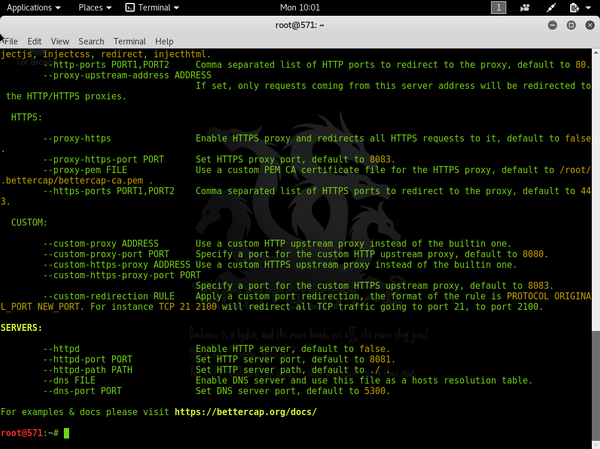Click the pen-shaped icon in top panel
600x449 pixels.
(x=551, y=8)
